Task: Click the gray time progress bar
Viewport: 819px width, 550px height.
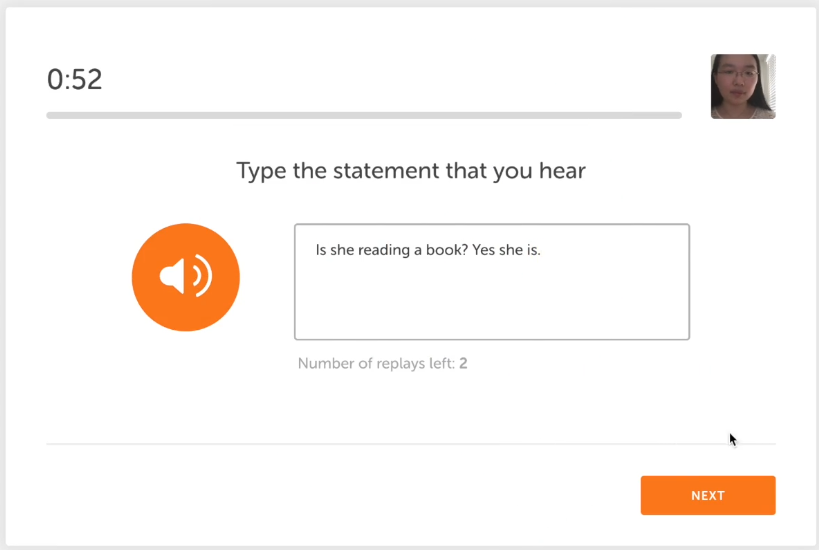Action: 364,115
